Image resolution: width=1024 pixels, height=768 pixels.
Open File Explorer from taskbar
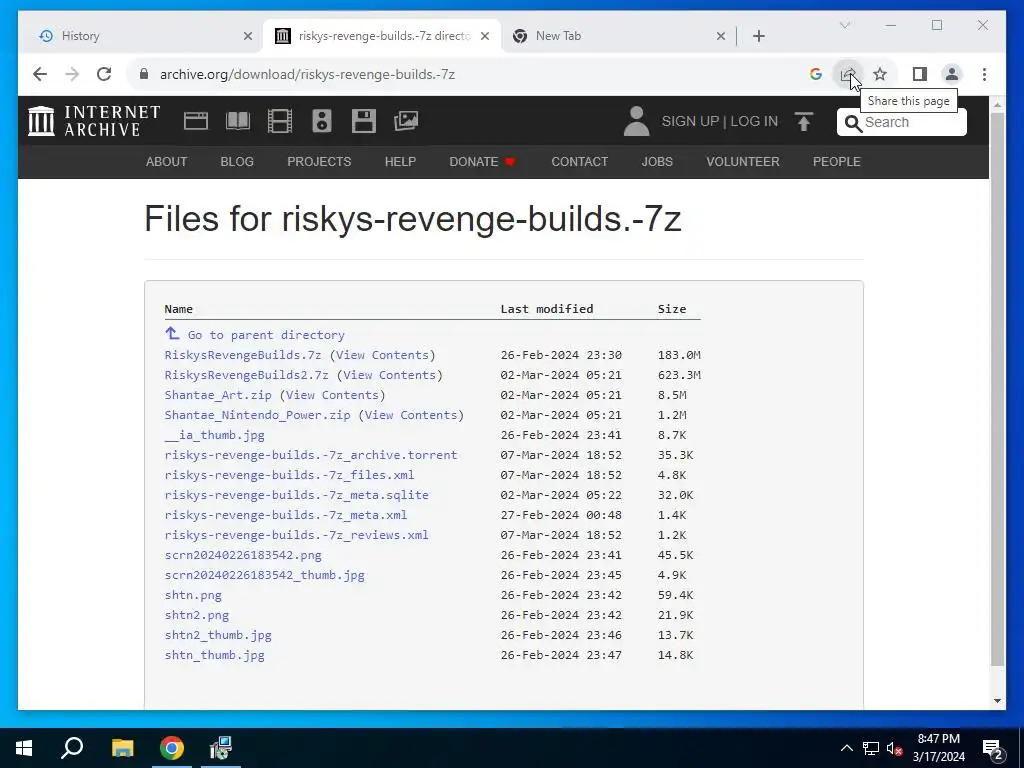coord(122,748)
